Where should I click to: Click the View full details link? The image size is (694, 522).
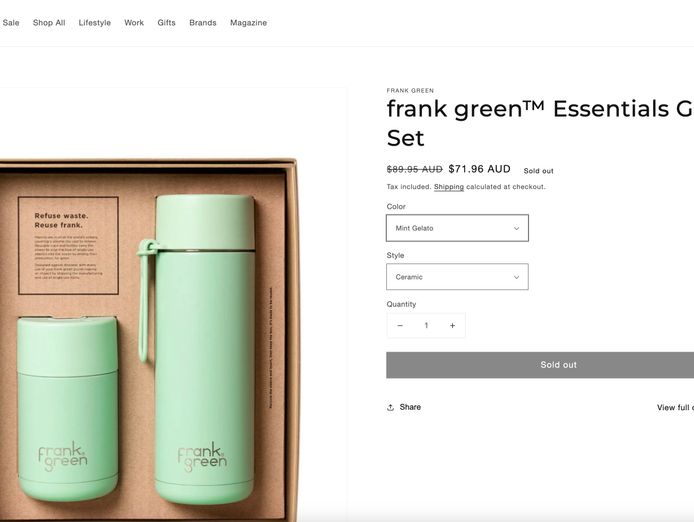(675, 407)
